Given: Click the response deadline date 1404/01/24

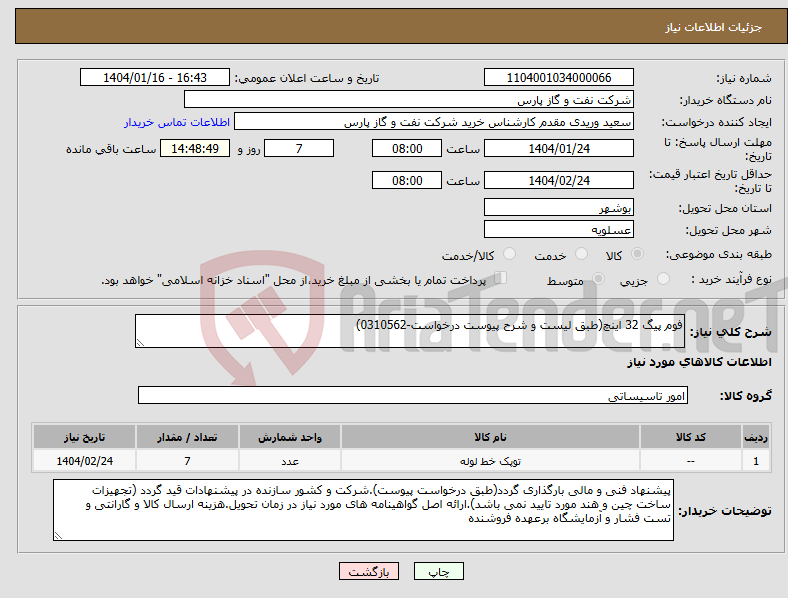Looking at the screenshot, I should pyautogui.click(x=559, y=148).
